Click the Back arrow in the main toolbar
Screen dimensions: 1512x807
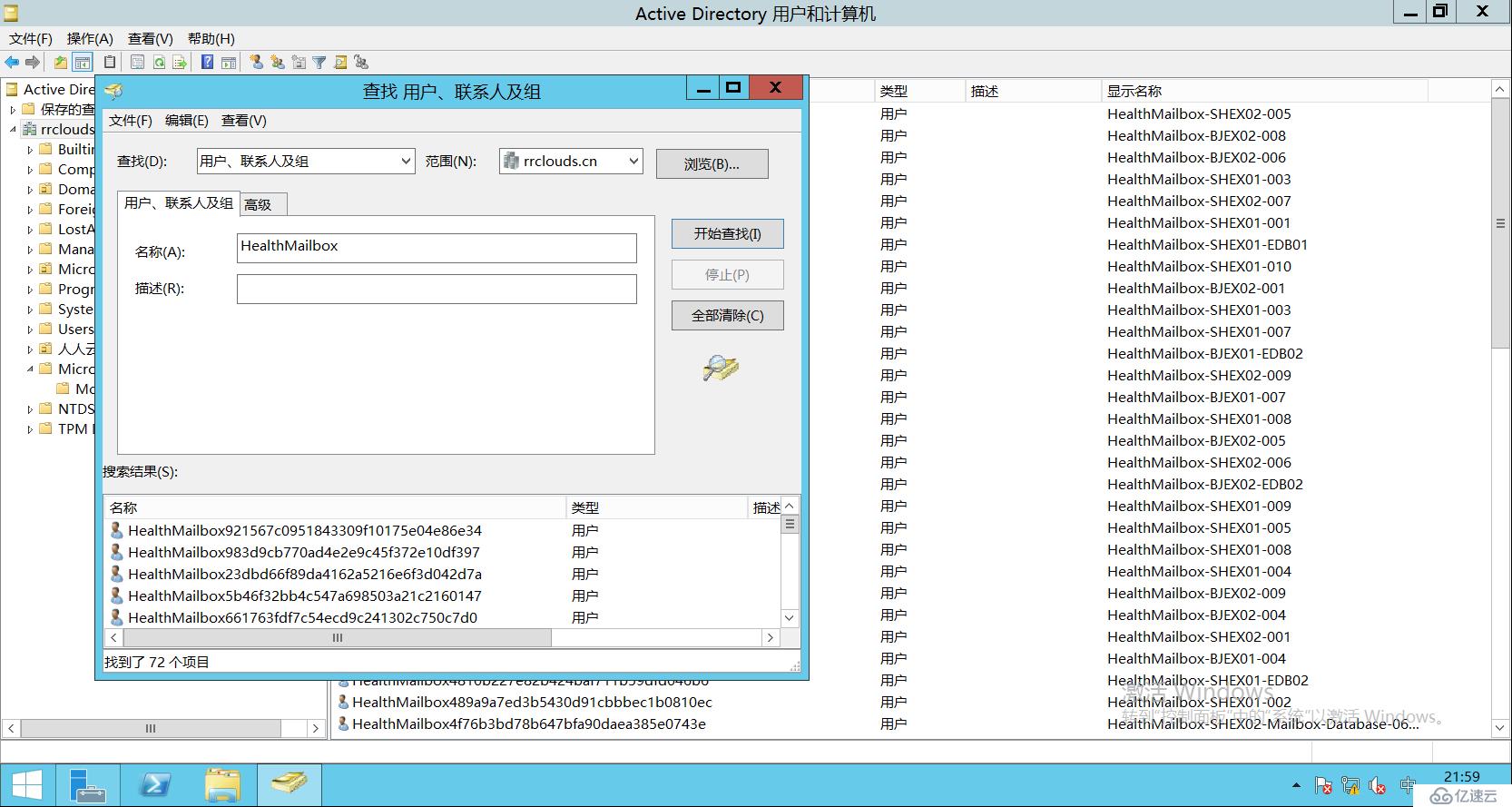point(12,63)
